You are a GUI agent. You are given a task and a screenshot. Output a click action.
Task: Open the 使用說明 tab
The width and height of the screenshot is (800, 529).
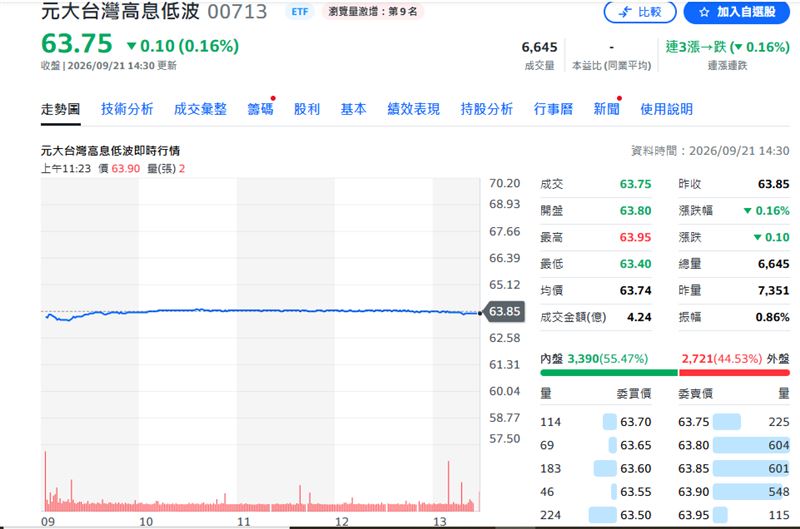point(666,109)
